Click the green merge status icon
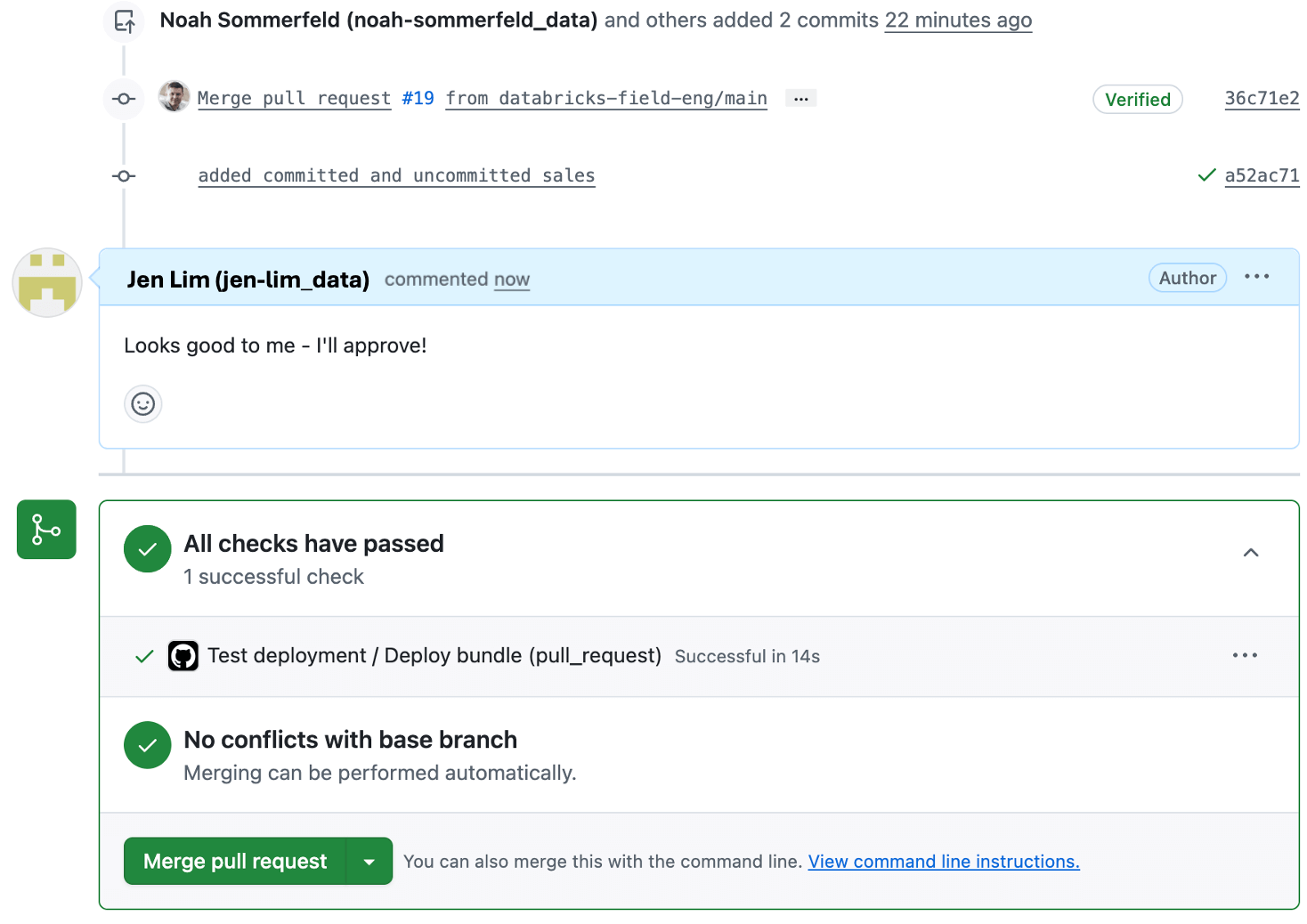 point(46,530)
